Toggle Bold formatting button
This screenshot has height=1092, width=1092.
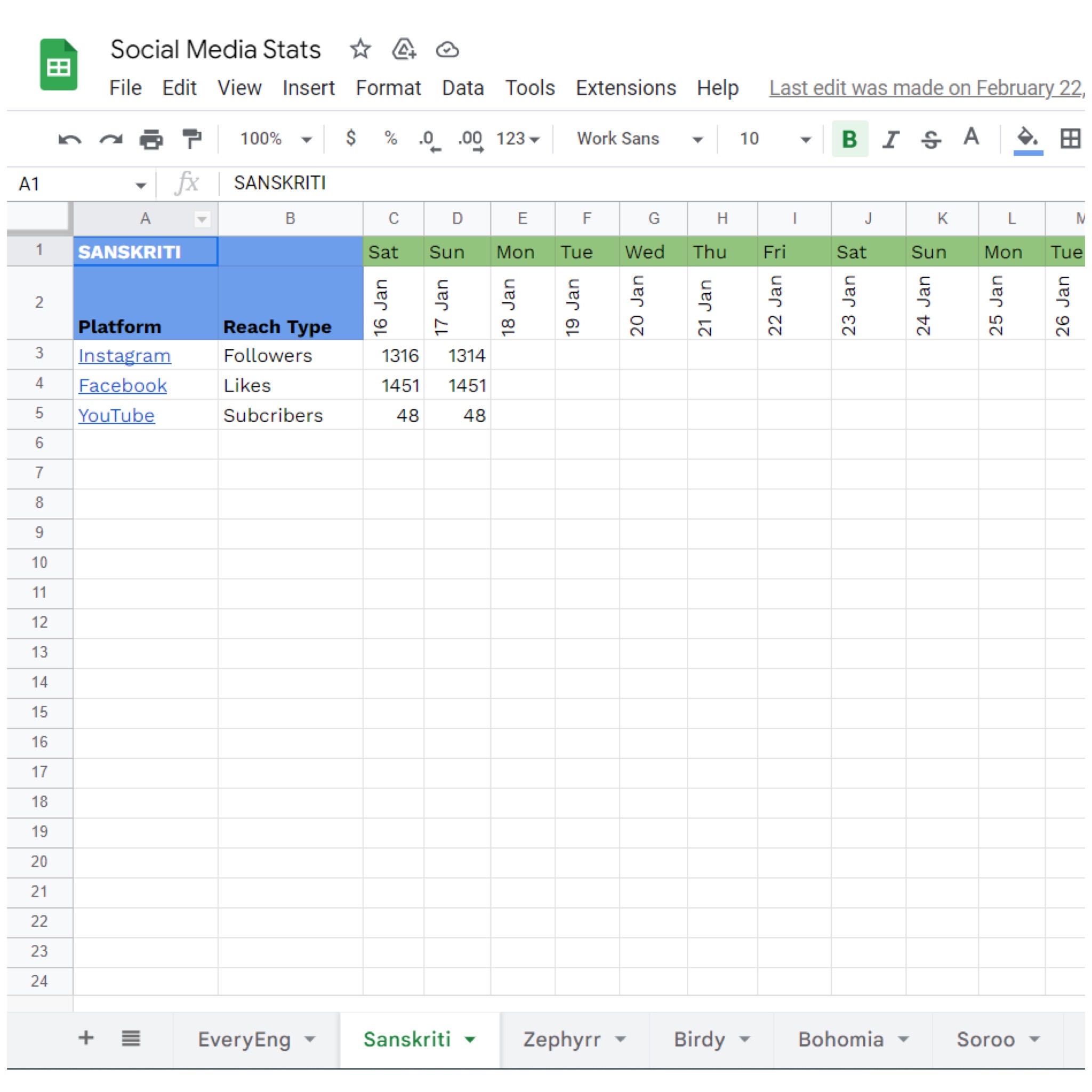point(849,139)
